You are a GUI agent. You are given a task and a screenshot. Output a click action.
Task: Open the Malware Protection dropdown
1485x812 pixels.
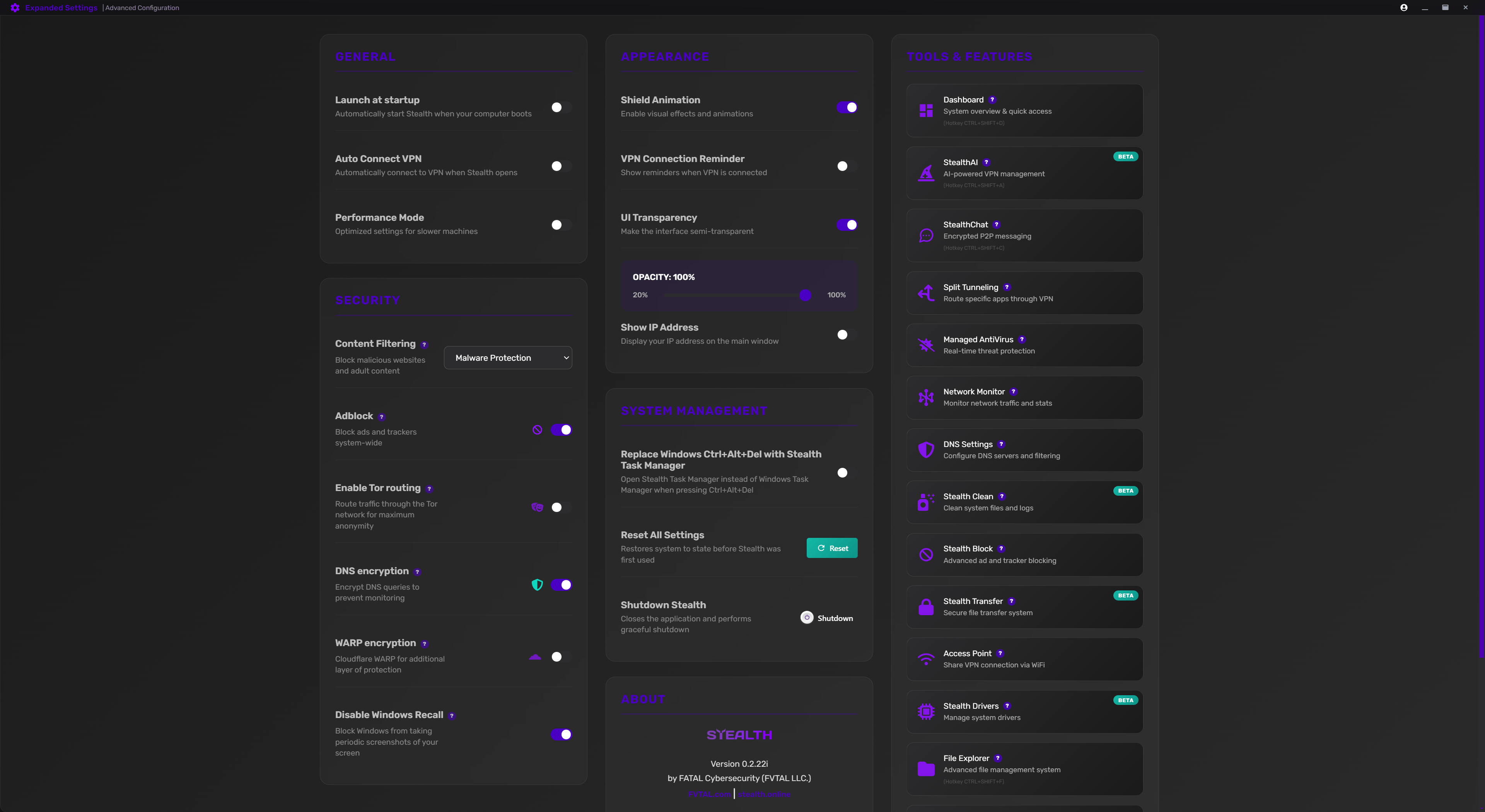(507, 358)
